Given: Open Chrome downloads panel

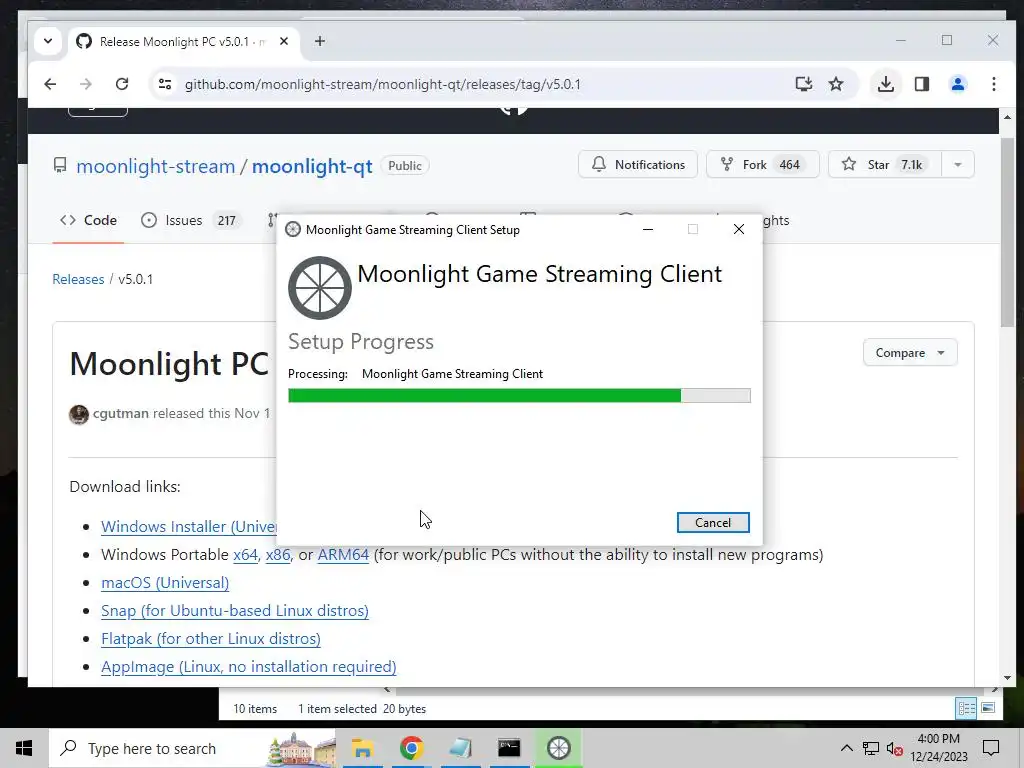Looking at the screenshot, I should tap(886, 84).
